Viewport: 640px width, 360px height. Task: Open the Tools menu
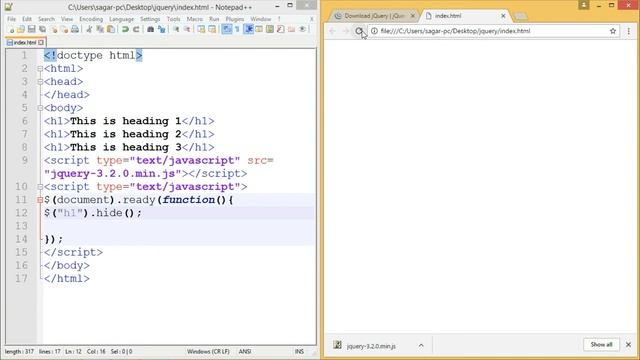[x=173, y=19]
